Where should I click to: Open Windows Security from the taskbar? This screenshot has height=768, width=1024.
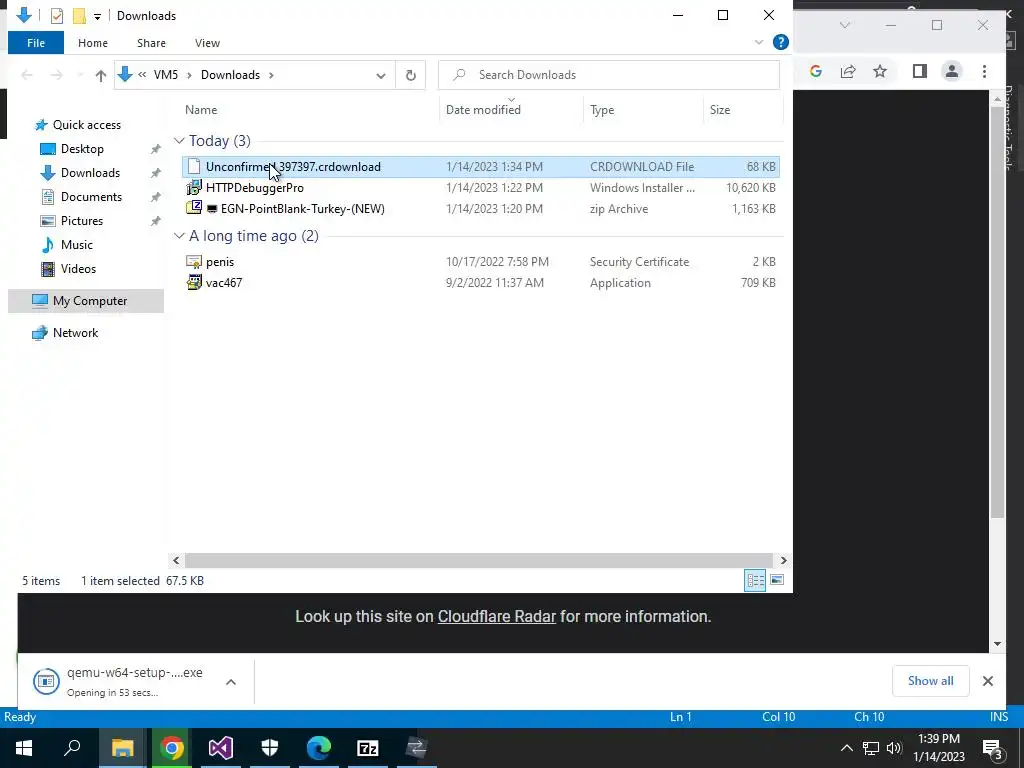270,748
